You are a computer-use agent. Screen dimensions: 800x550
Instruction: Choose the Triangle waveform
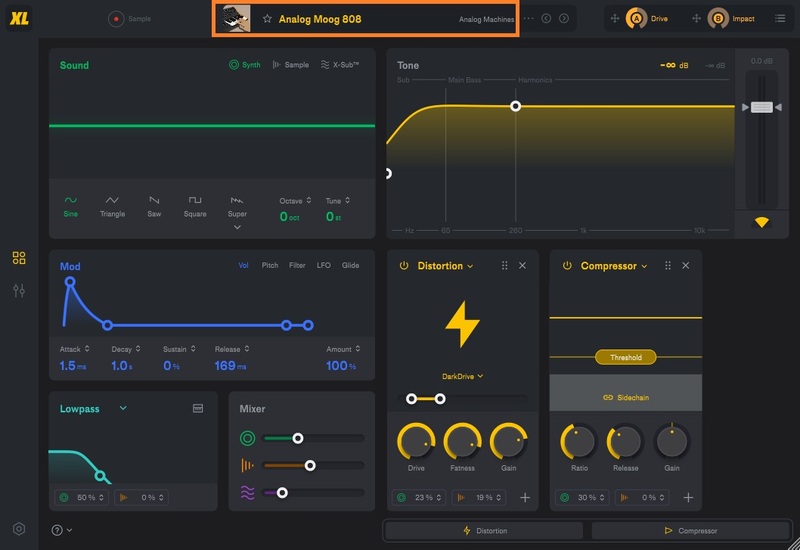pyautogui.click(x=112, y=207)
